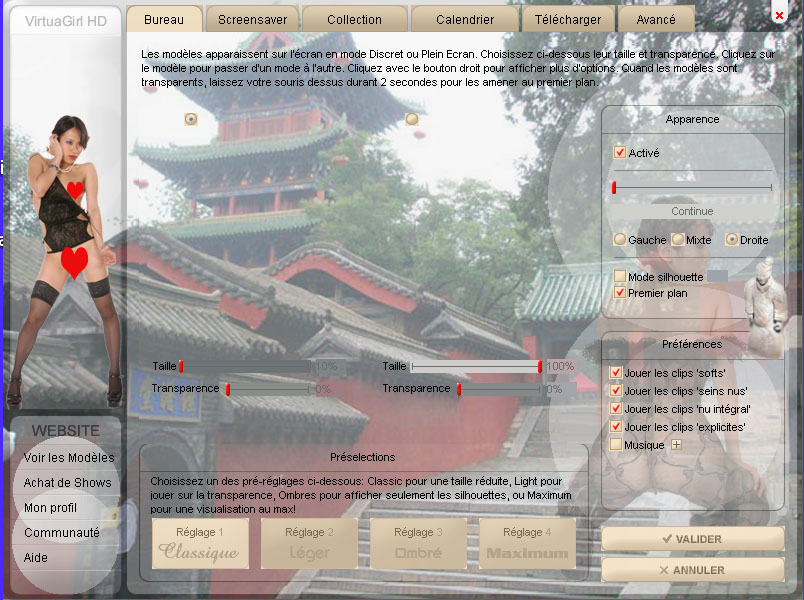The height and width of the screenshot is (600, 804).
Task: Click the right Taille slider handle at 100%
Action: click(x=540, y=366)
